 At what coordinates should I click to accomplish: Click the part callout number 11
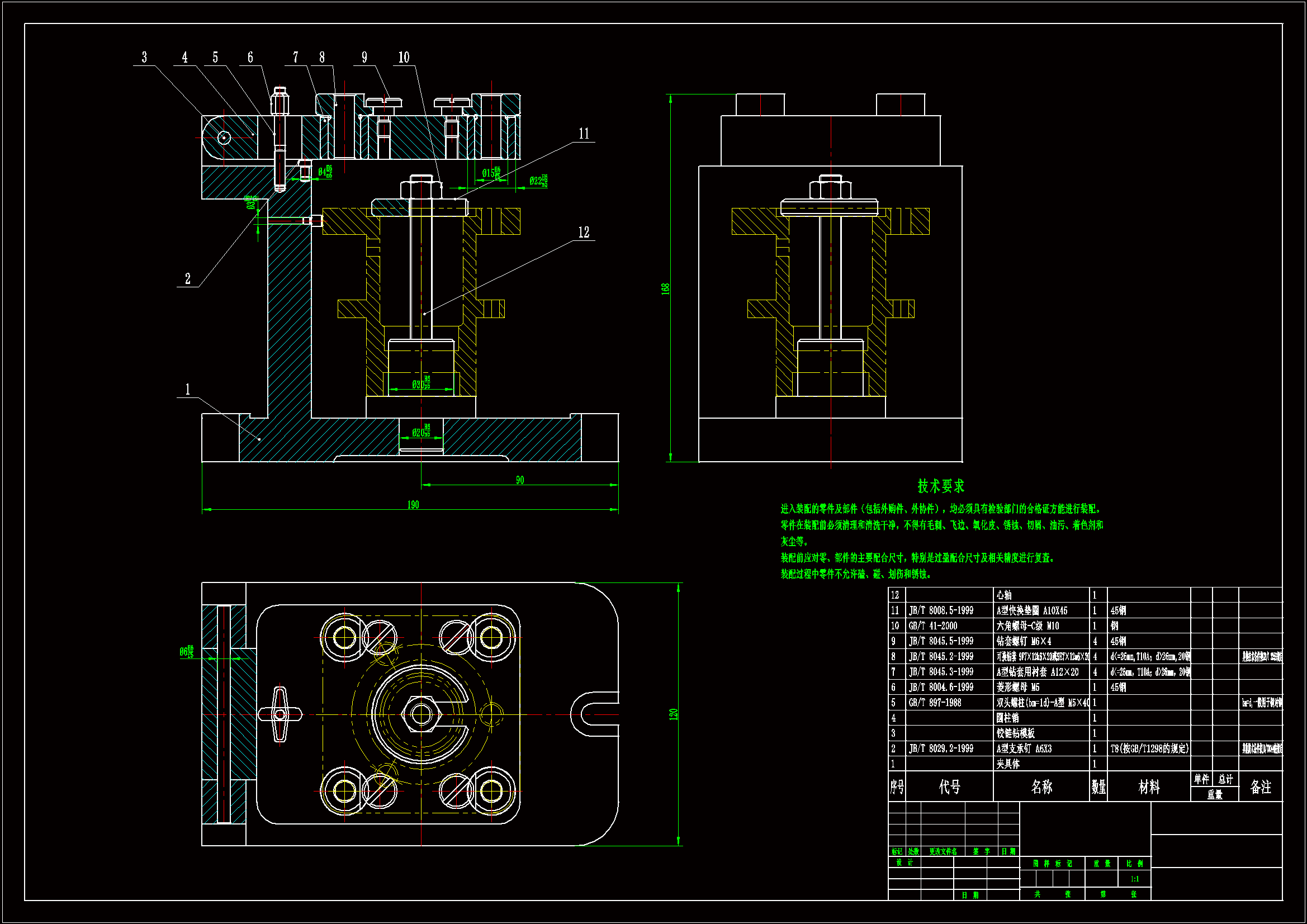[584, 133]
